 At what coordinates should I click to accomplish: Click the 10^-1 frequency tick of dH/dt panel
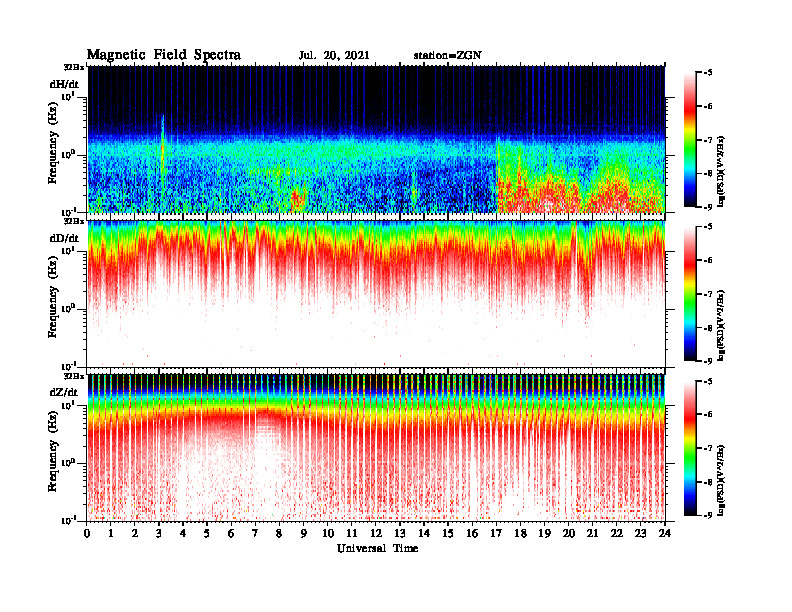pos(67,212)
